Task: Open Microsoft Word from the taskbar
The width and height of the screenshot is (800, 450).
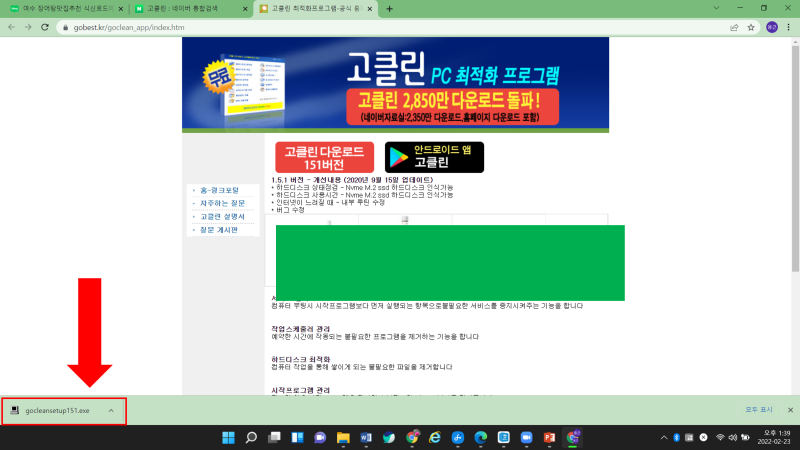Action: pos(366,438)
